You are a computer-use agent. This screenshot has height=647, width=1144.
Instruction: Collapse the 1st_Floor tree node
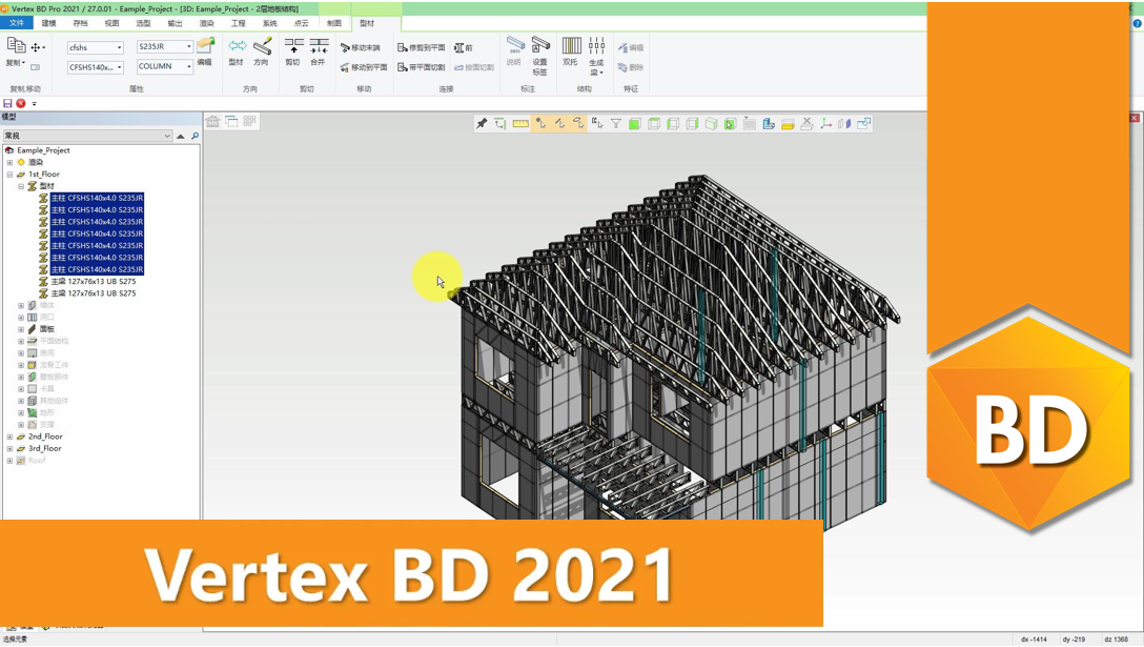9,174
